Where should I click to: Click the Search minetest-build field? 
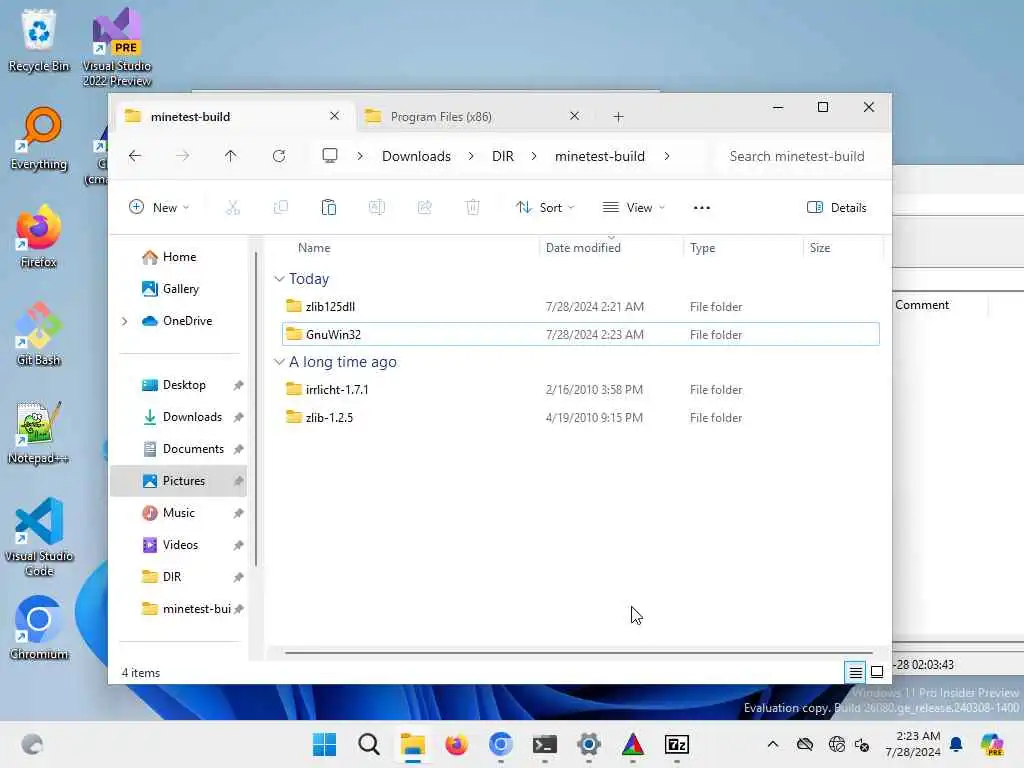pyautogui.click(x=797, y=156)
